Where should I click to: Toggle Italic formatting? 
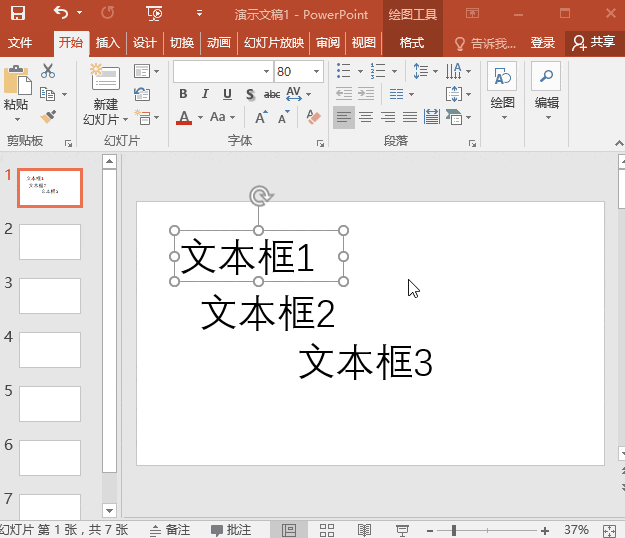point(205,94)
